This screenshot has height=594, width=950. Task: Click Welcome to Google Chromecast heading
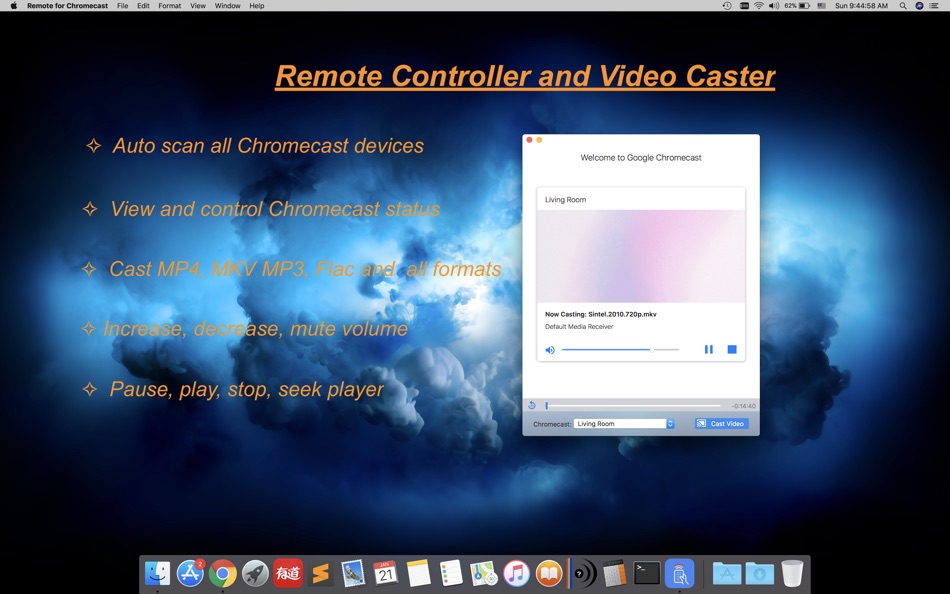(640, 158)
